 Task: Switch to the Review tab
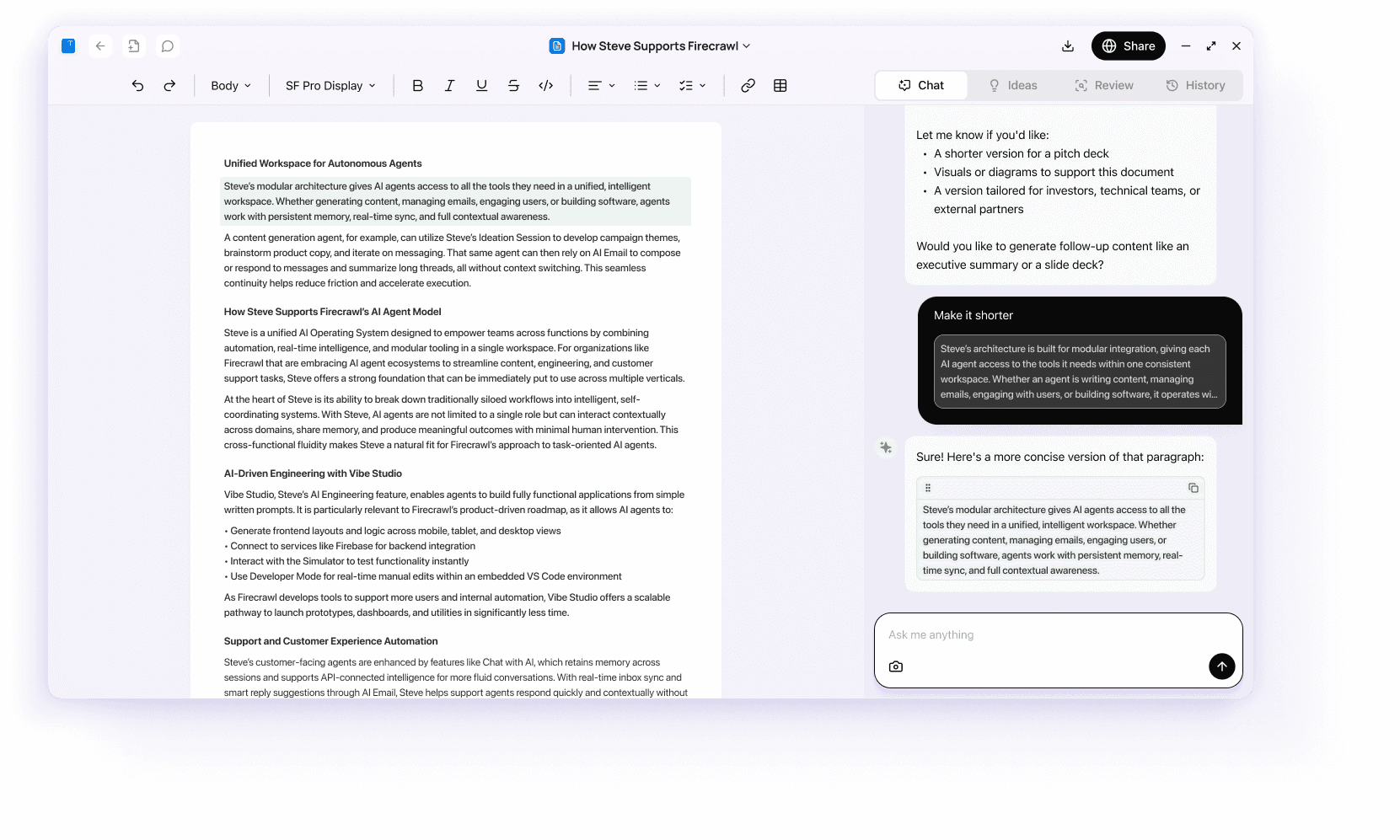(x=1104, y=85)
